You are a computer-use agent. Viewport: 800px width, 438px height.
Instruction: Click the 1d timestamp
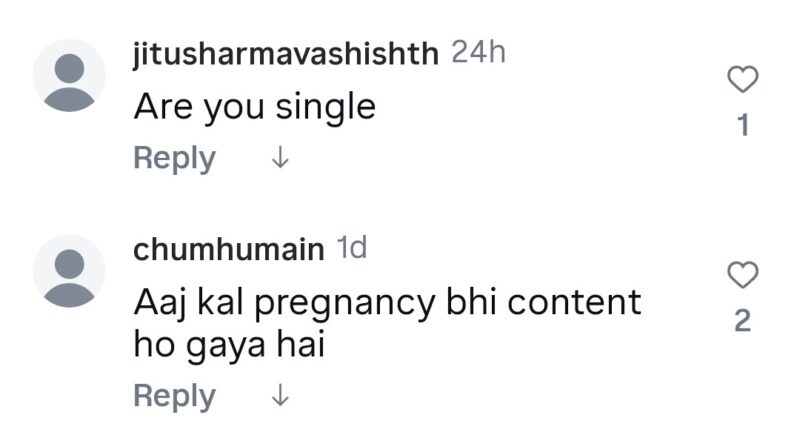(350, 250)
